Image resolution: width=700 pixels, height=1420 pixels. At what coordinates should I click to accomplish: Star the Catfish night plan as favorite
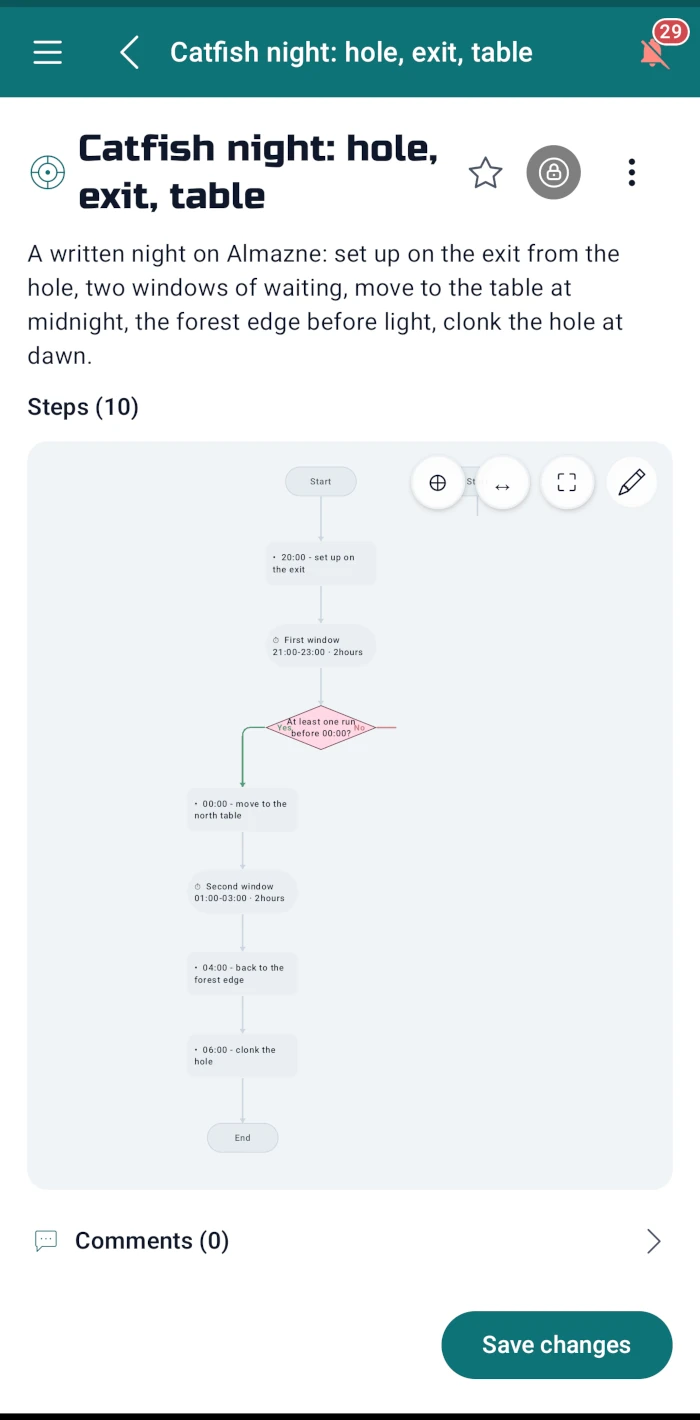click(486, 173)
